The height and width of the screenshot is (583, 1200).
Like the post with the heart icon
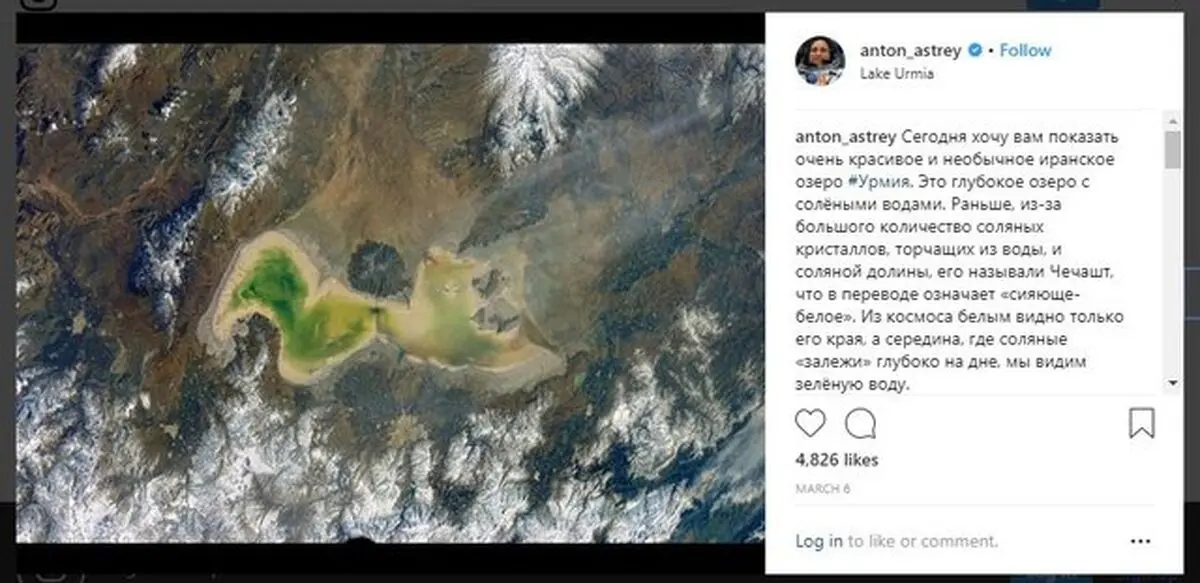[810, 424]
